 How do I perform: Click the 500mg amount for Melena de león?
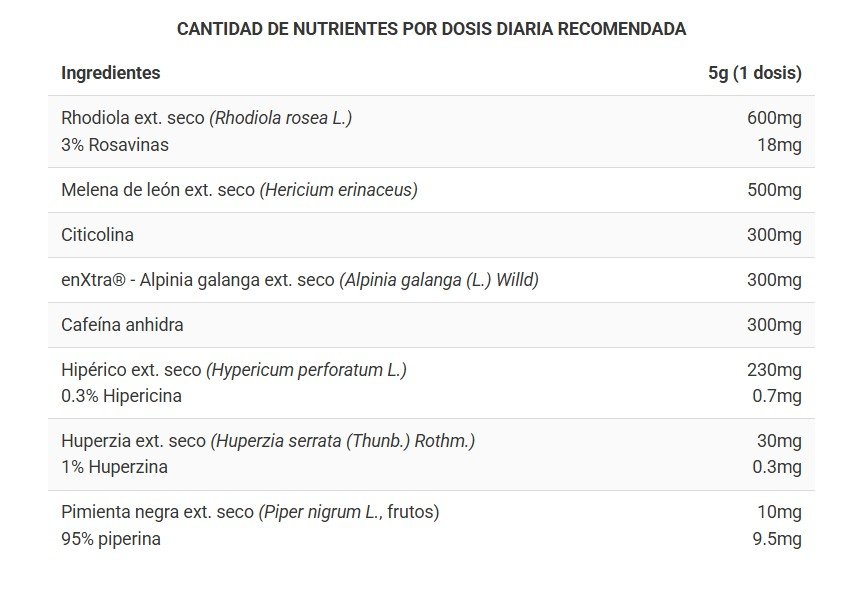774,190
